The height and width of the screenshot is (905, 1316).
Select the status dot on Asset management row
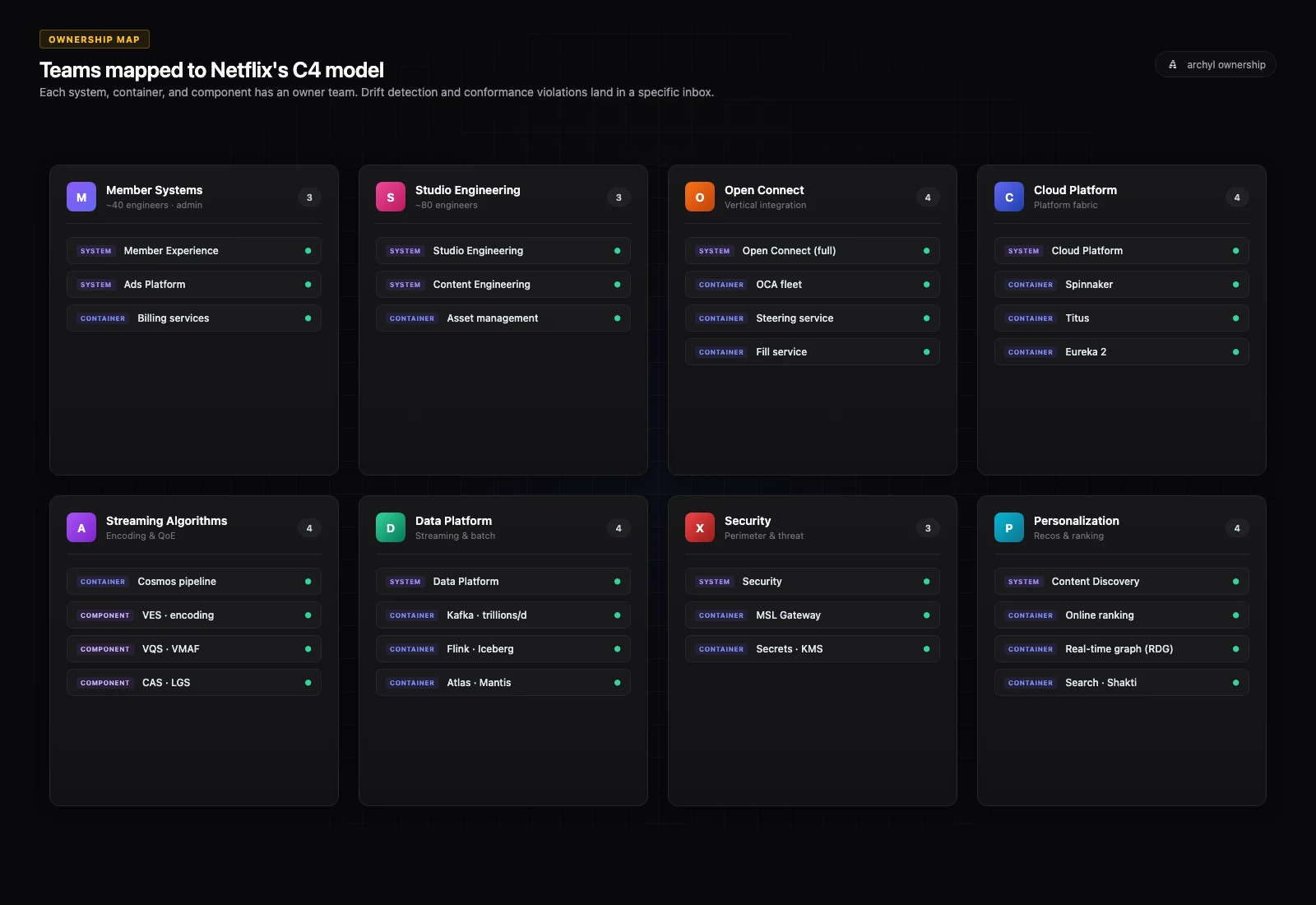617,318
